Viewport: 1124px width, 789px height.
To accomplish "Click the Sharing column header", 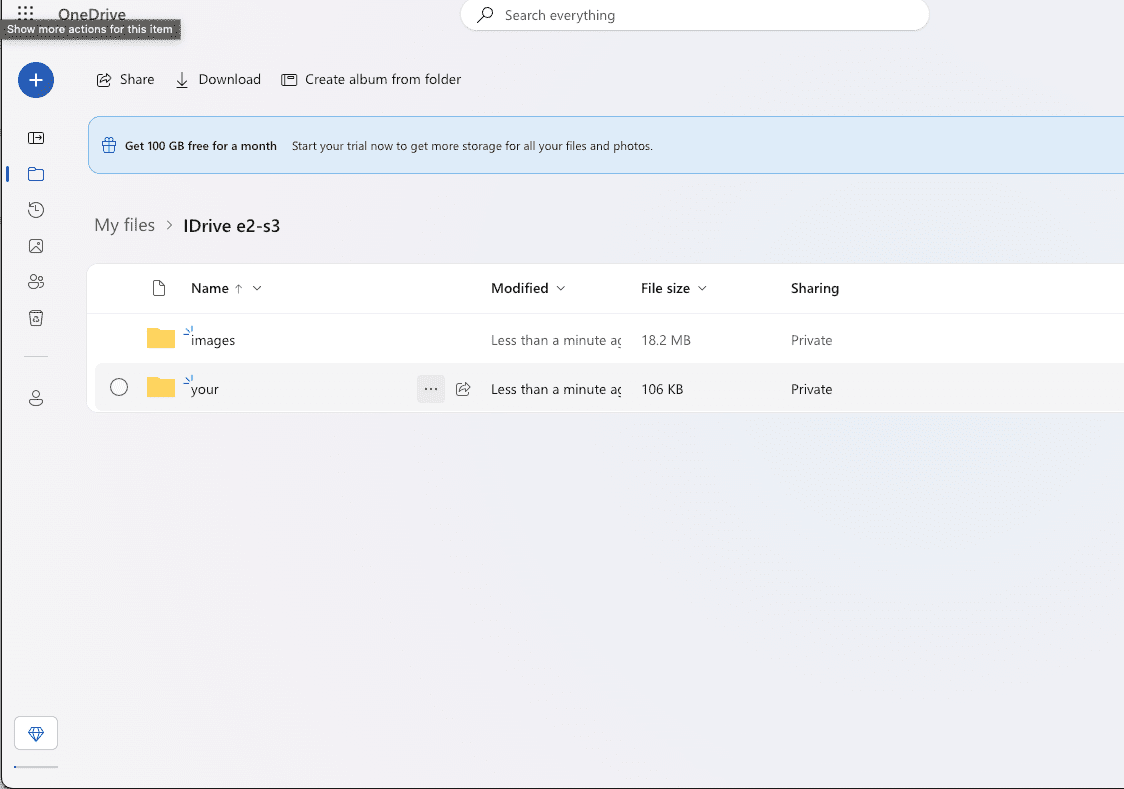I will point(815,288).
